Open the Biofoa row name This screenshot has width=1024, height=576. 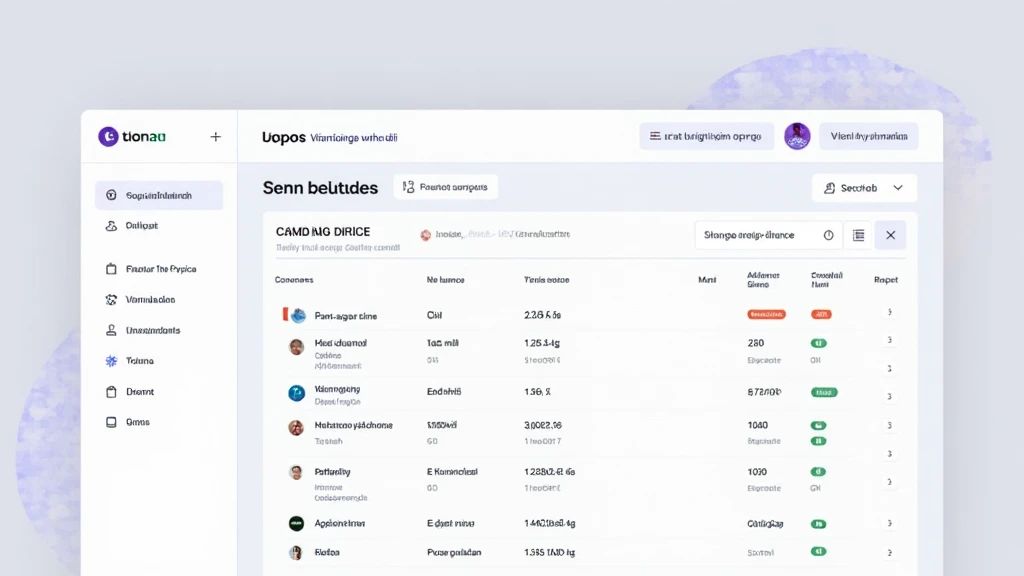coord(327,552)
